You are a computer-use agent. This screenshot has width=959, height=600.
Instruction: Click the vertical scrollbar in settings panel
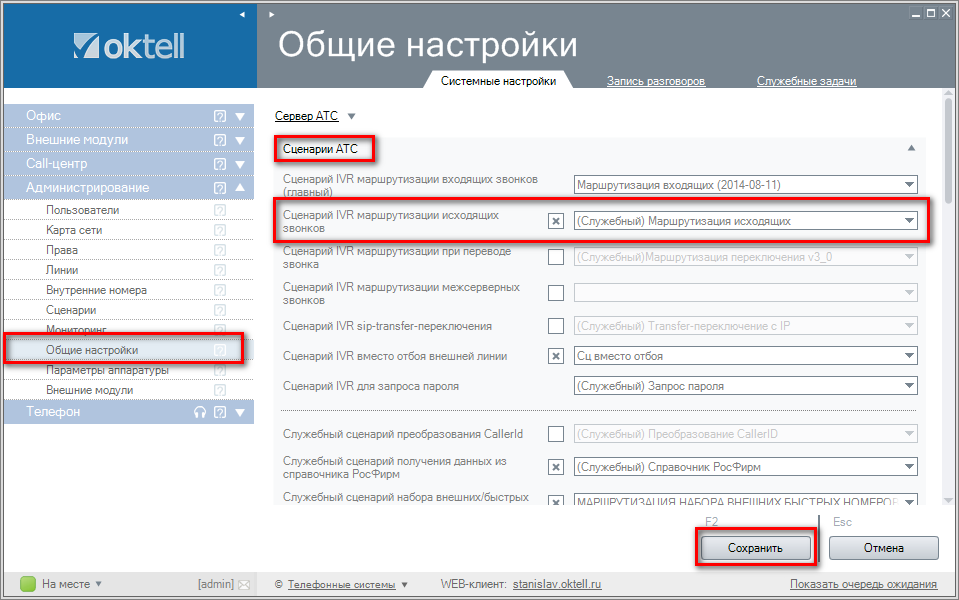[946, 300]
